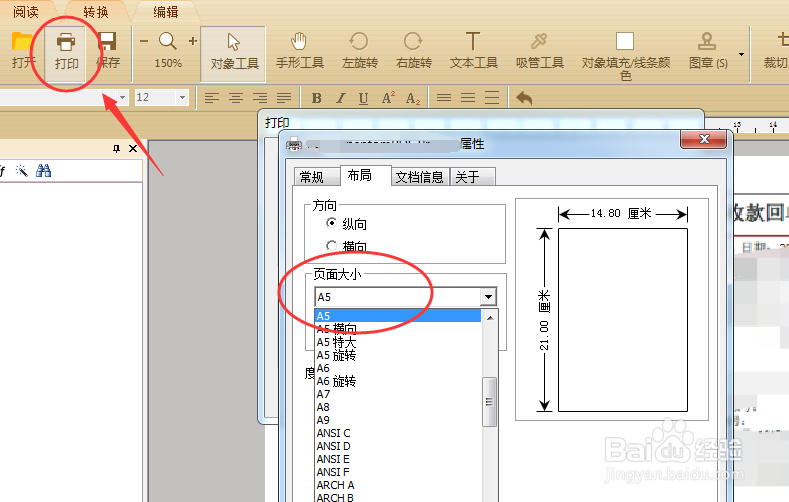Open file with folder icon
Viewport: 789px width, 502px height.
(x=22, y=49)
